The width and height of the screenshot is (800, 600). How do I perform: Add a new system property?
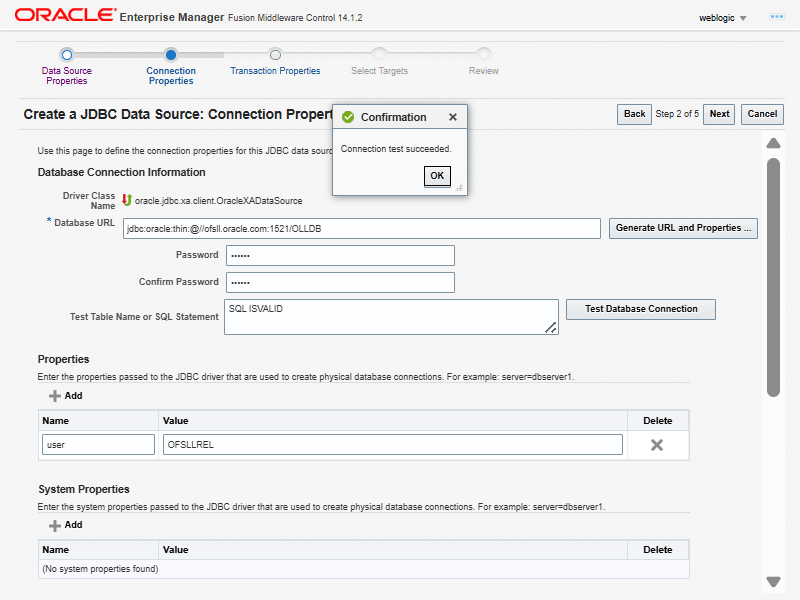66,525
